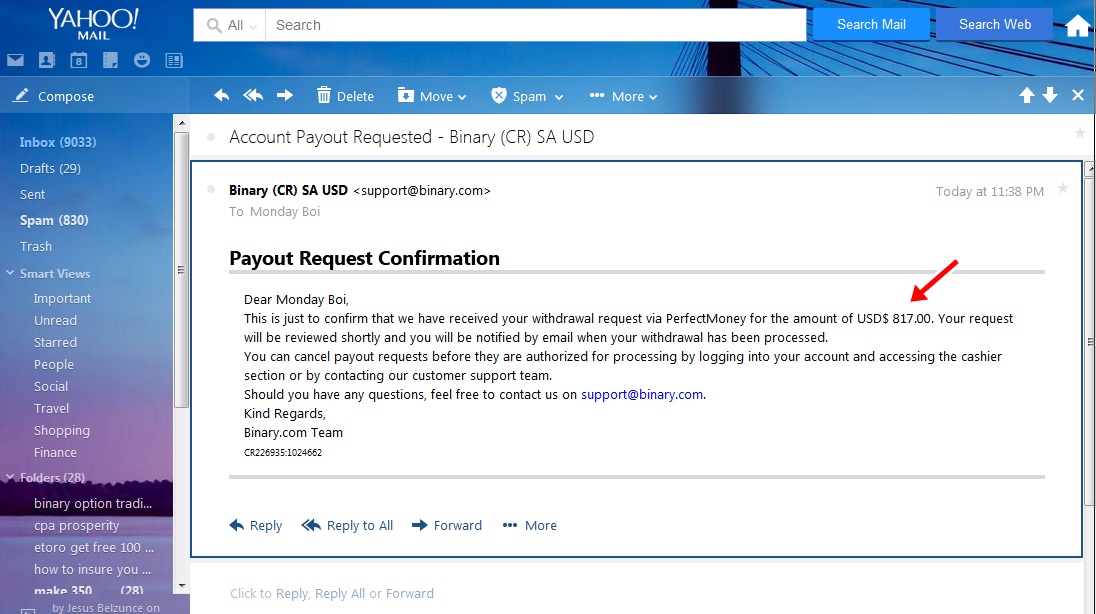Click the Reply arrow in top toolbar
This screenshot has height=614, width=1096.
pyautogui.click(x=222, y=95)
